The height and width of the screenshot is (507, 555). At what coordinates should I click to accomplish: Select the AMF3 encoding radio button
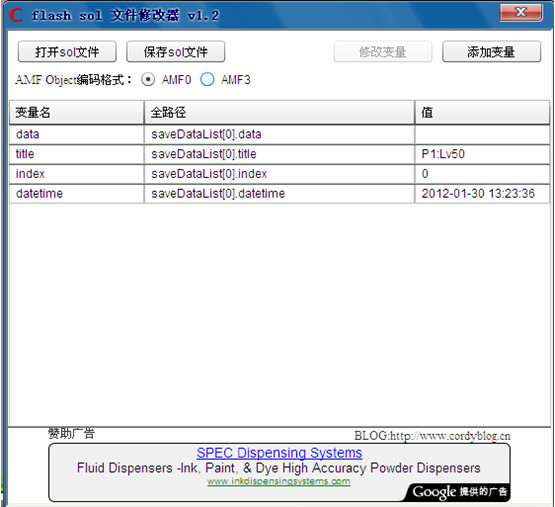pyautogui.click(x=207, y=79)
